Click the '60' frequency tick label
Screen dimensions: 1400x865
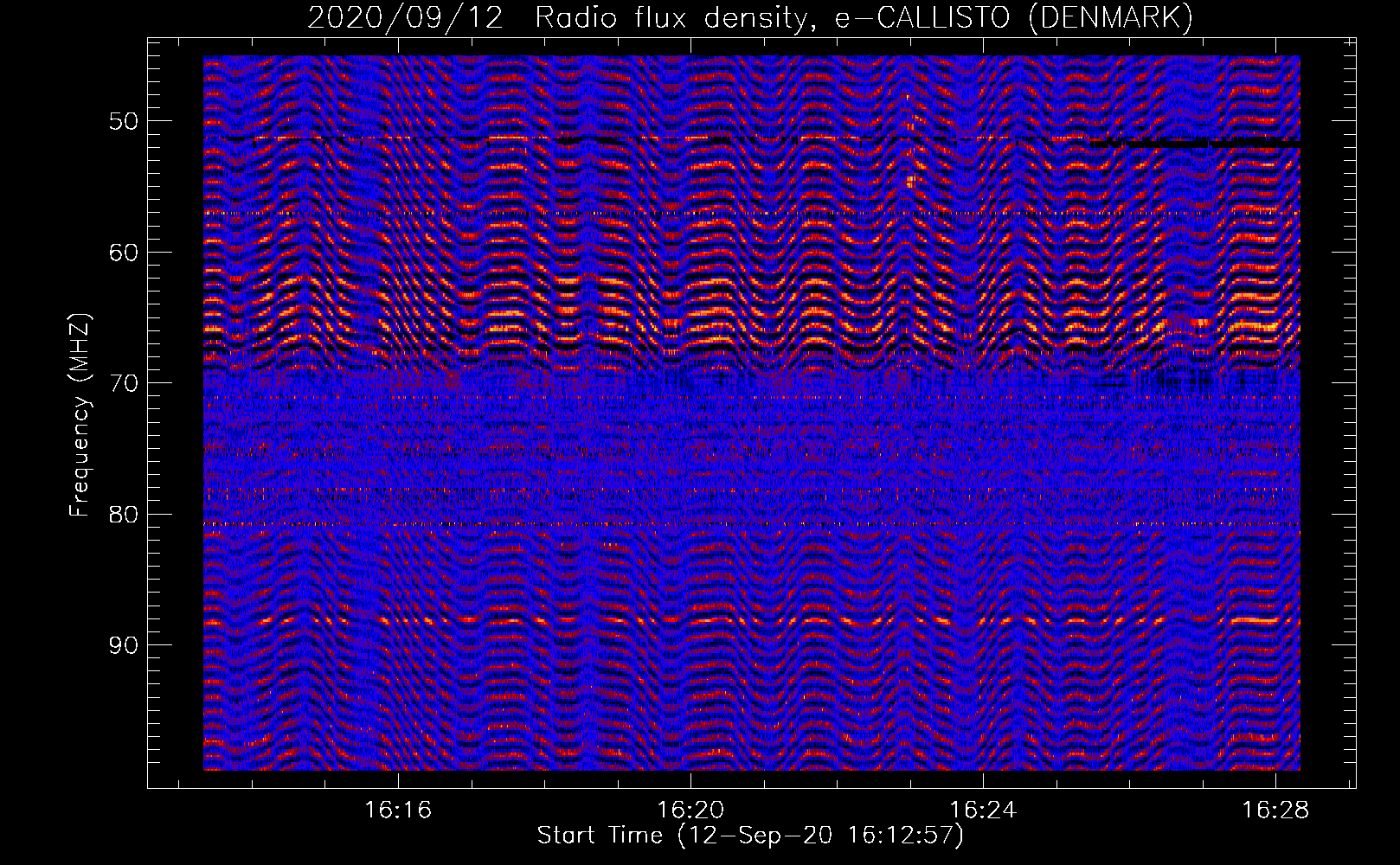coord(124,253)
